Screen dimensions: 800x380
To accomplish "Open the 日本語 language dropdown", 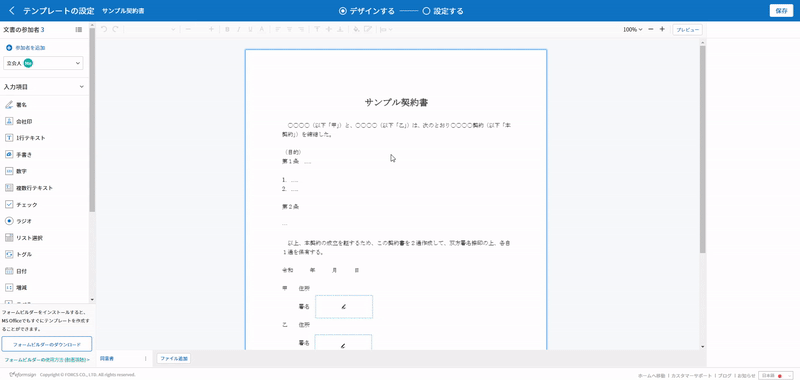I will tap(776, 375).
